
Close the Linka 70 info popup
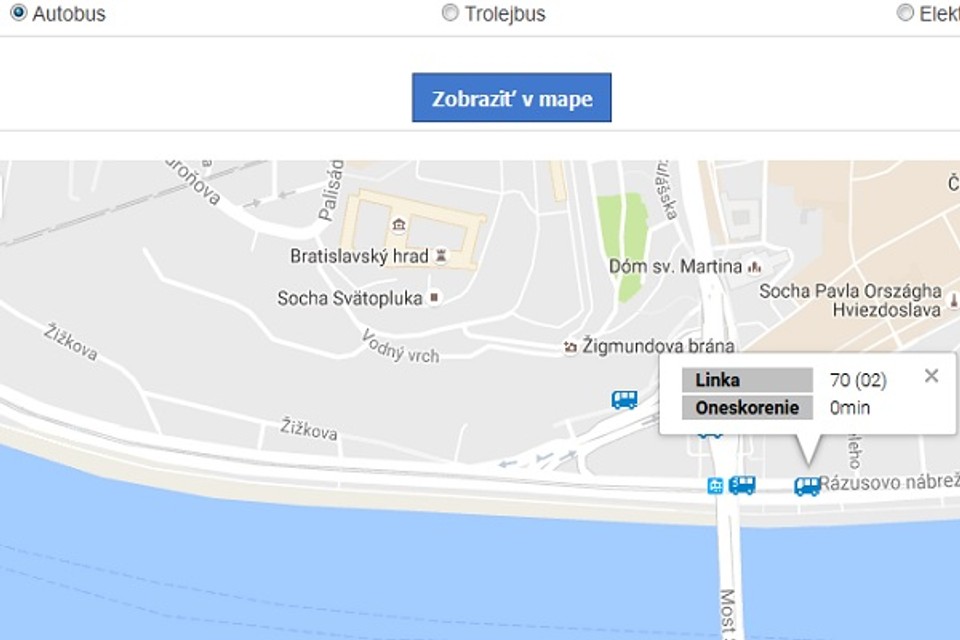pos(931,375)
